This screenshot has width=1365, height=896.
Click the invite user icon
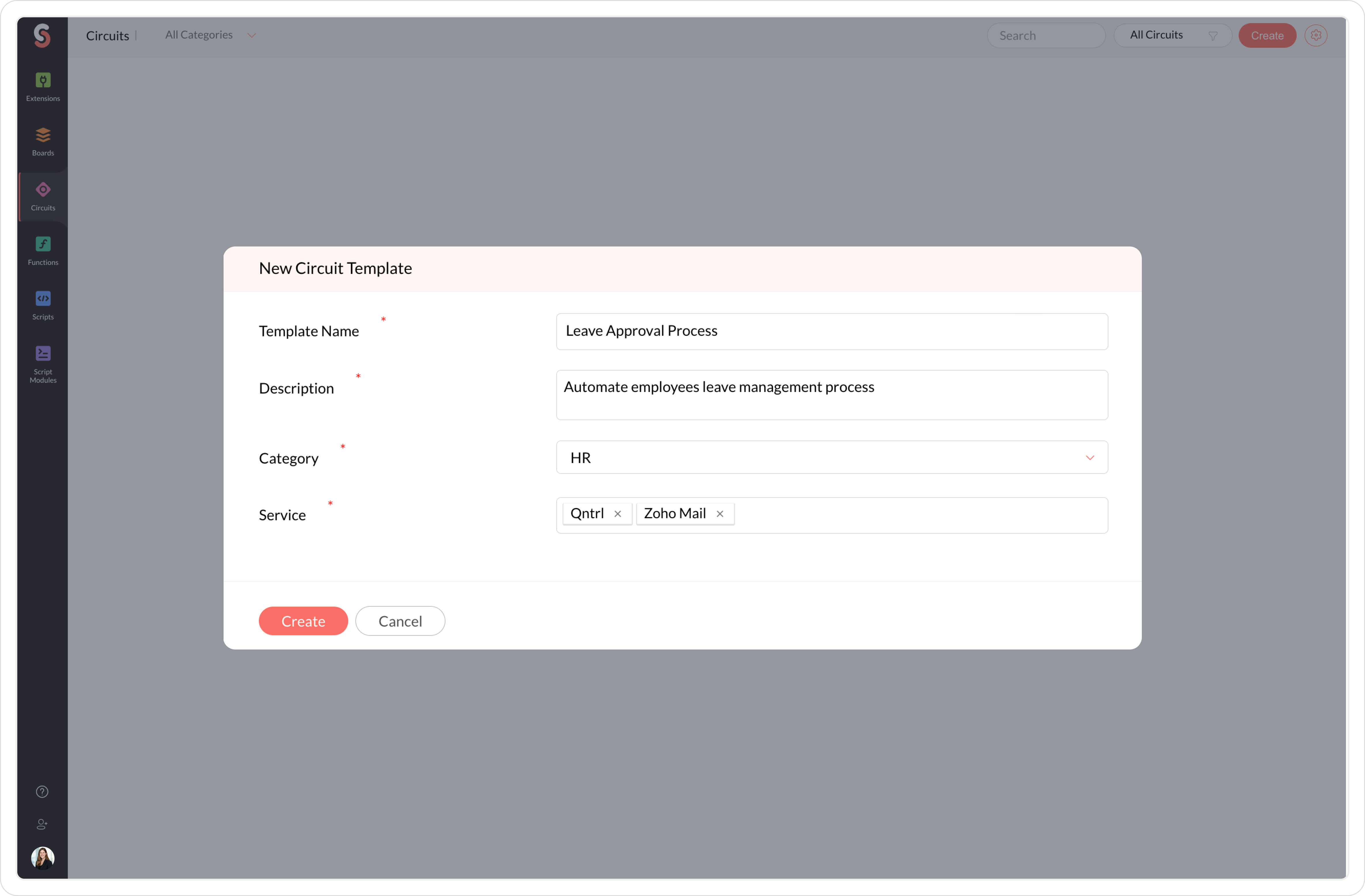[x=42, y=824]
